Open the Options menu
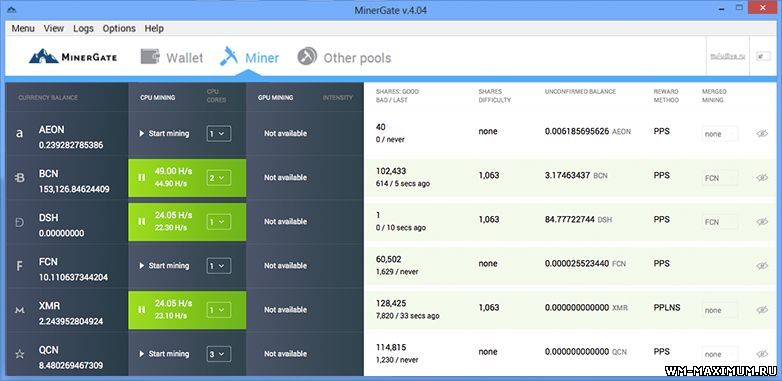The height and width of the screenshot is (381, 782). [119, 28]
